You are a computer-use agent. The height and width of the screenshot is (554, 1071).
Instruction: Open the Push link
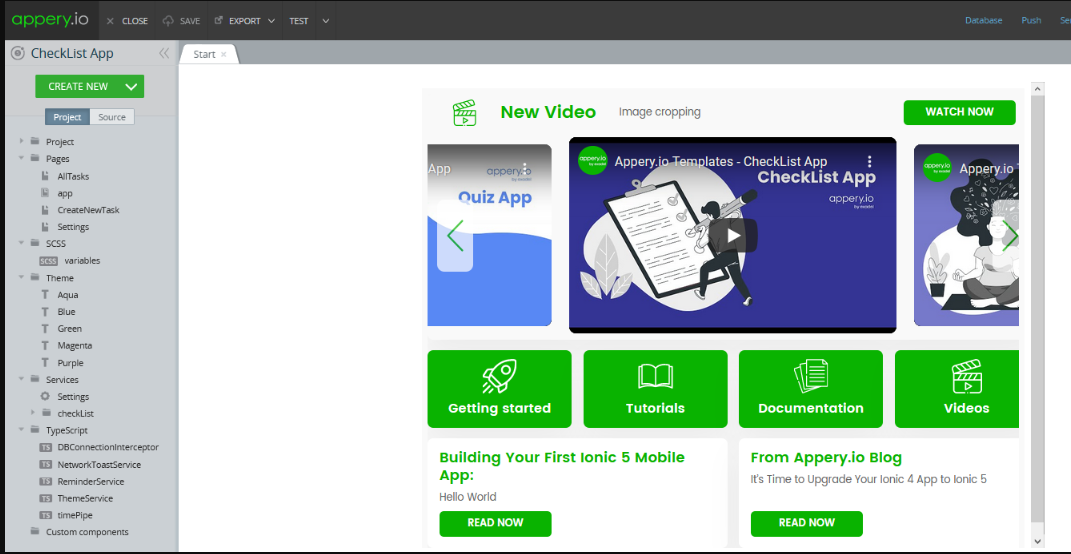pos(1031,20)
